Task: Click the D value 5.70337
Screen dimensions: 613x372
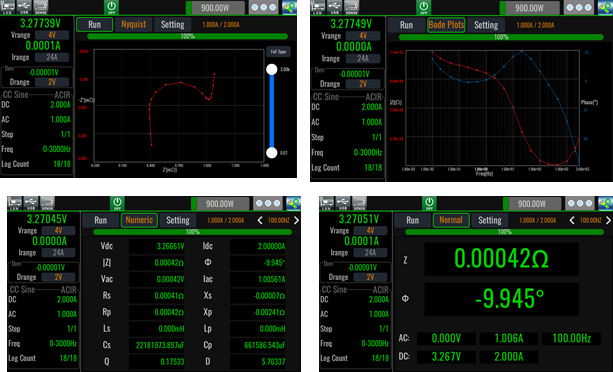Action: point(258,361)
